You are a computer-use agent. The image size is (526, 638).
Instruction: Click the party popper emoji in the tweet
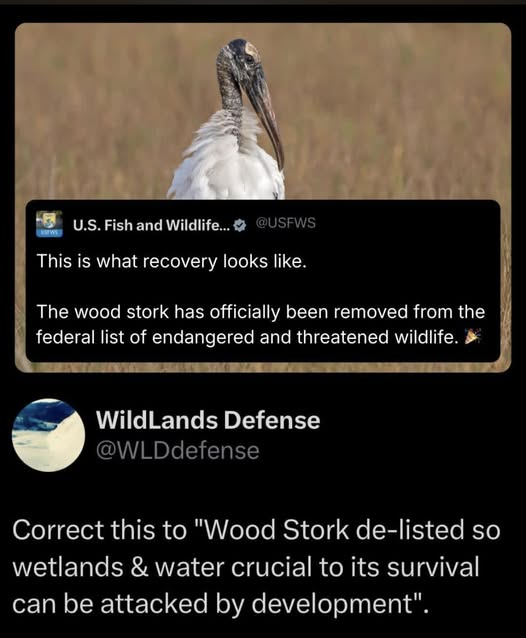[473, 336]
